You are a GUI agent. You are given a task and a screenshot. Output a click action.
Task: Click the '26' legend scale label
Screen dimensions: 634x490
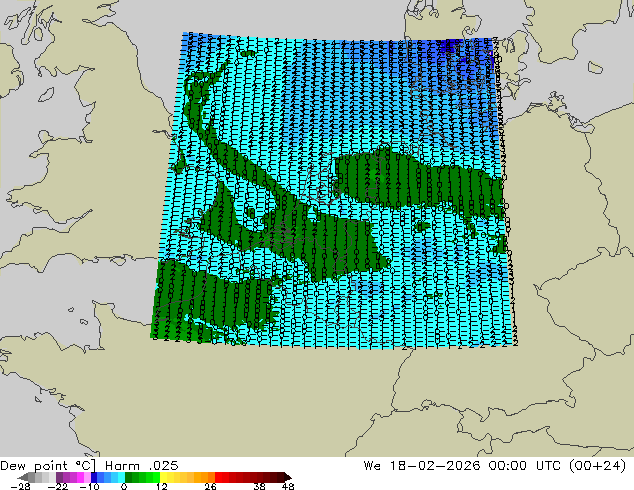click(x=210, y=486)
